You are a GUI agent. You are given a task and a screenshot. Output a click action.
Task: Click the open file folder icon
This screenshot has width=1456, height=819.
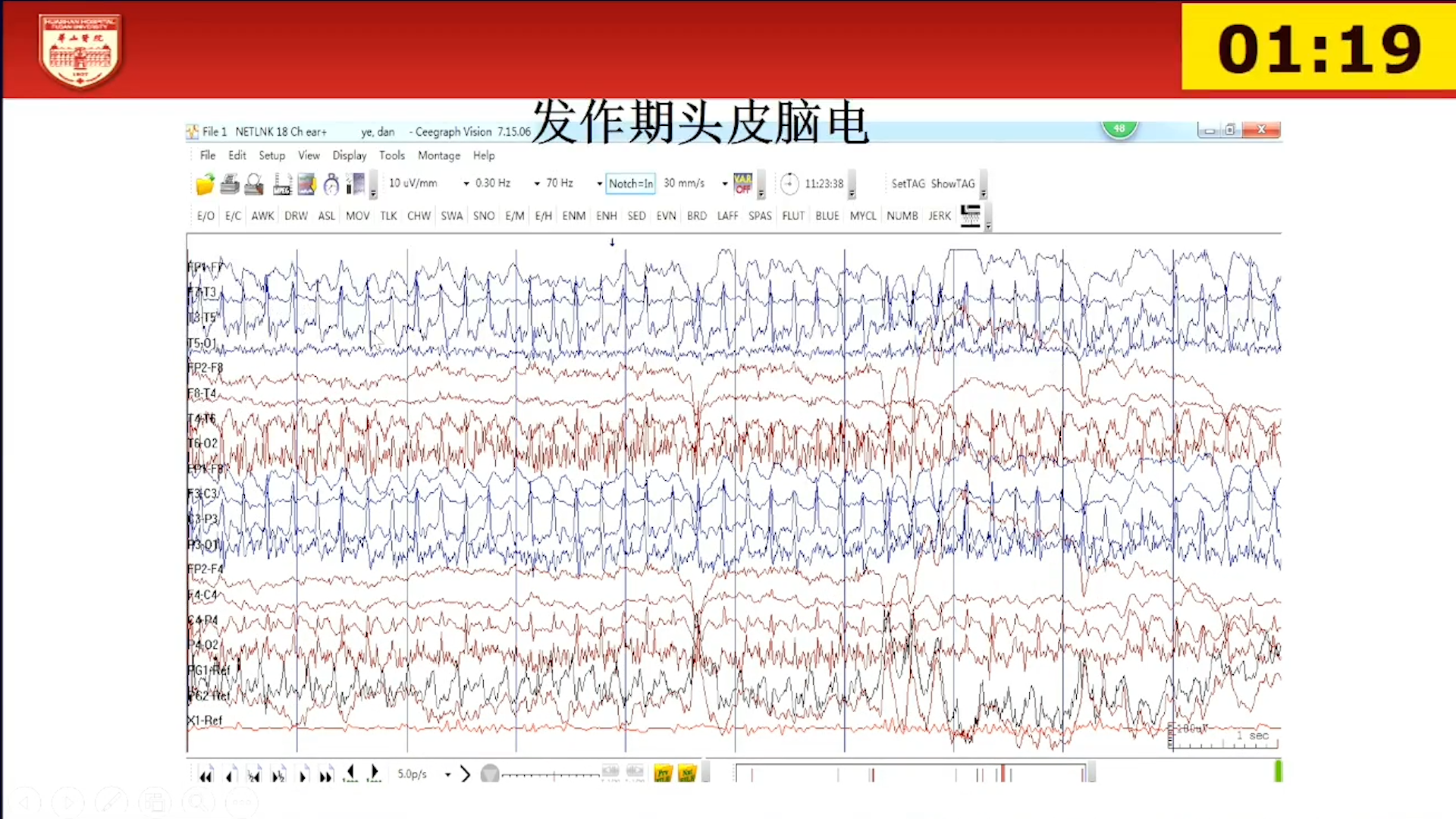point(205,184)
